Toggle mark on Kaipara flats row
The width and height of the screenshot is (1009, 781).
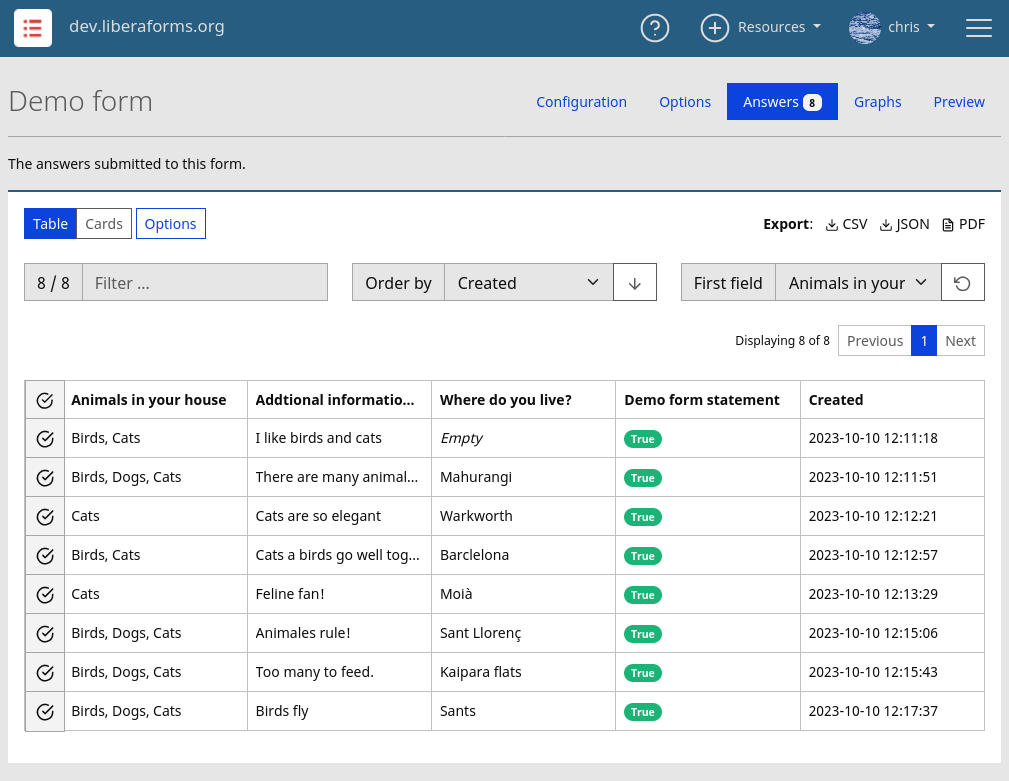coord(45,673)
